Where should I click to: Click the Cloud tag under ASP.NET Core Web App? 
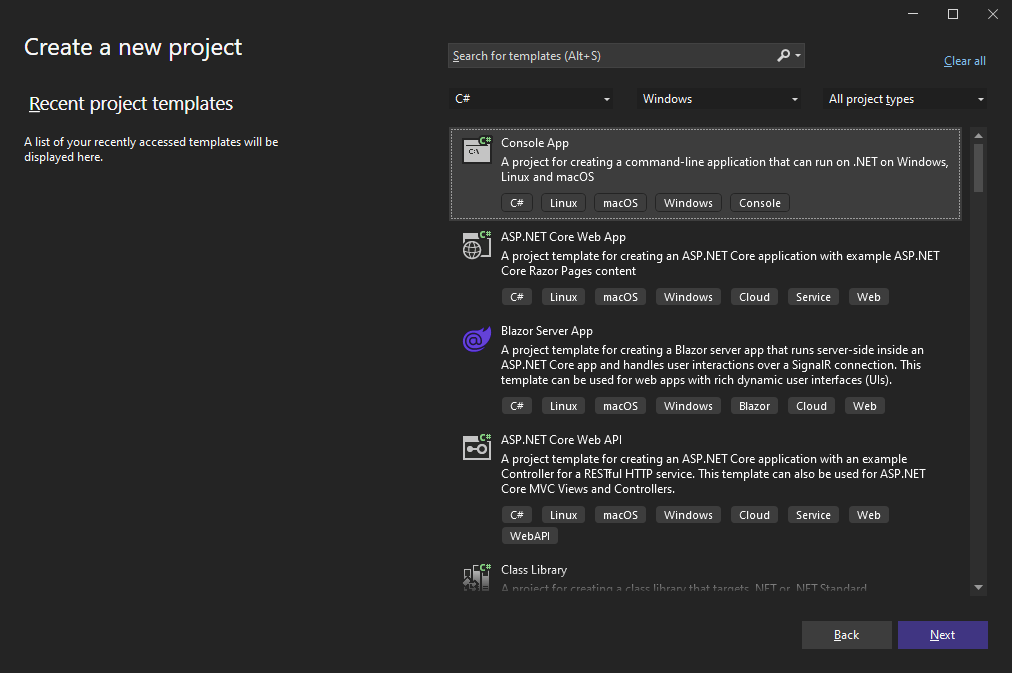(x=754, y=297)
